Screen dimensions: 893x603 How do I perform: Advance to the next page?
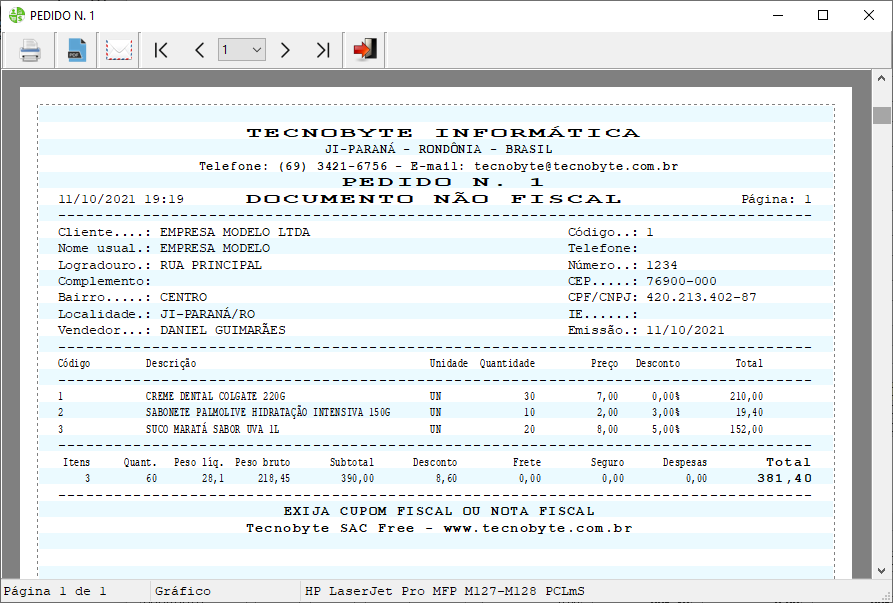point(285,50)
